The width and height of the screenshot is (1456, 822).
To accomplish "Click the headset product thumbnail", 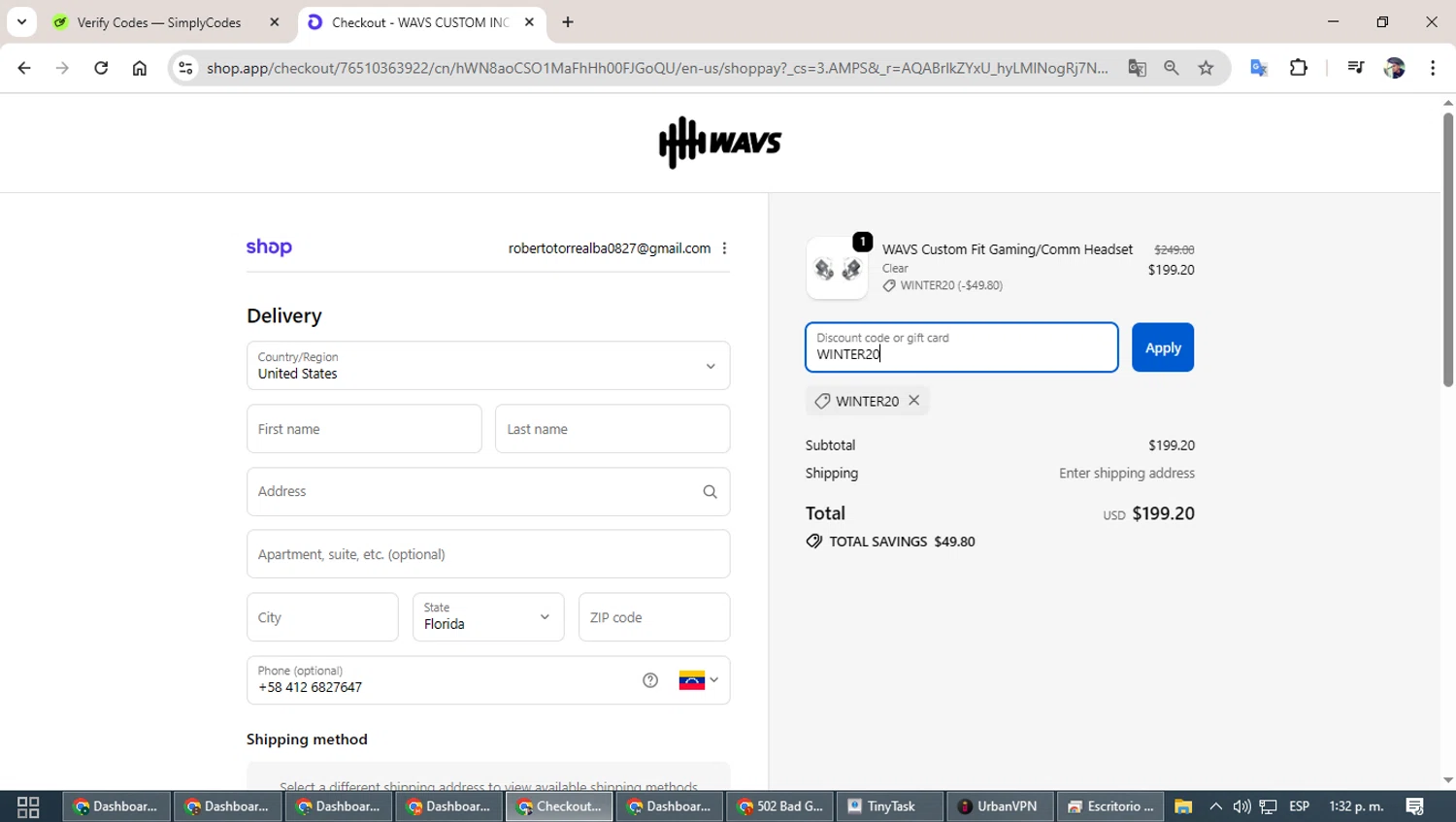I will tap(837, 268).
